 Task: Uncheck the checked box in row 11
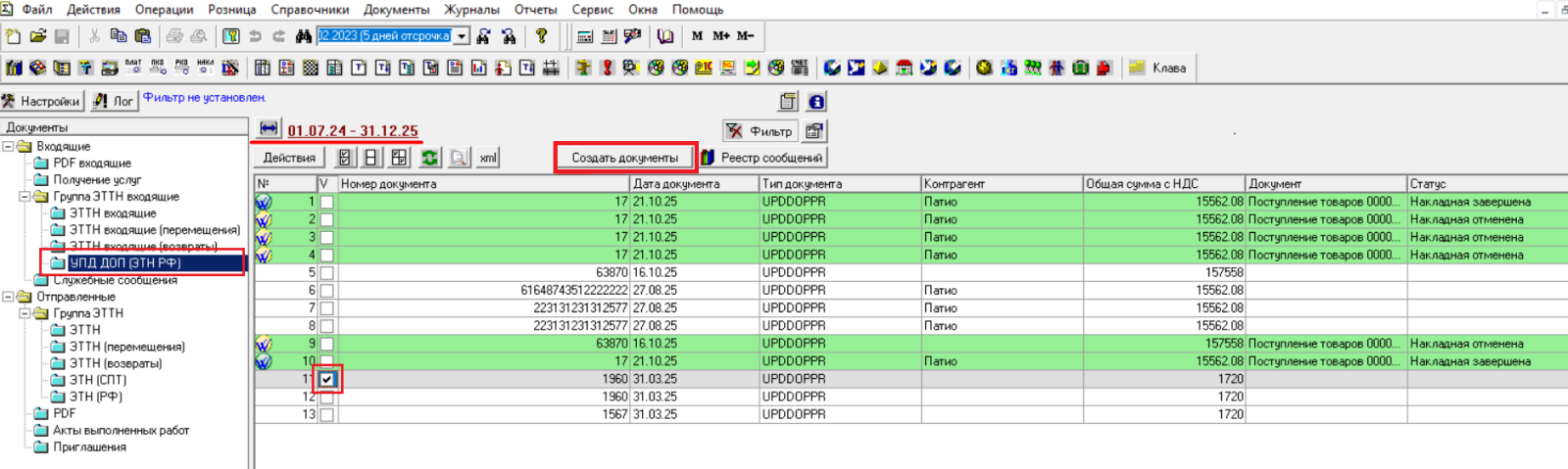pyautogui.click(x=327, y=379)
